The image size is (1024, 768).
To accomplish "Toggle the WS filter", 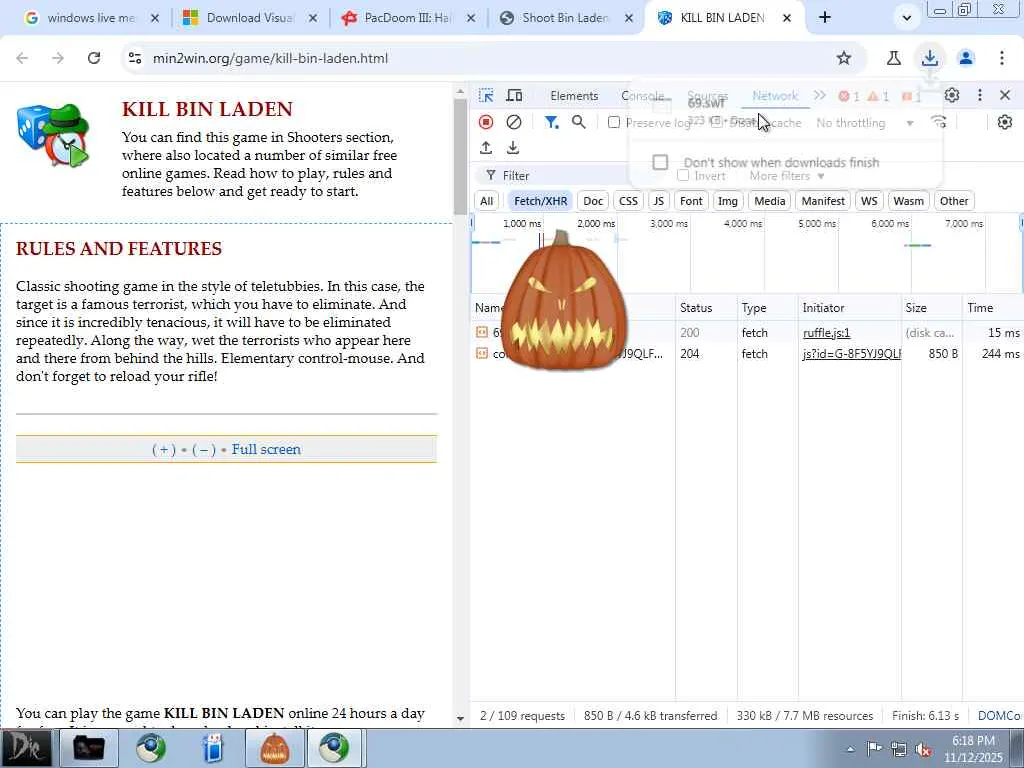I will [x=869, y=201].
